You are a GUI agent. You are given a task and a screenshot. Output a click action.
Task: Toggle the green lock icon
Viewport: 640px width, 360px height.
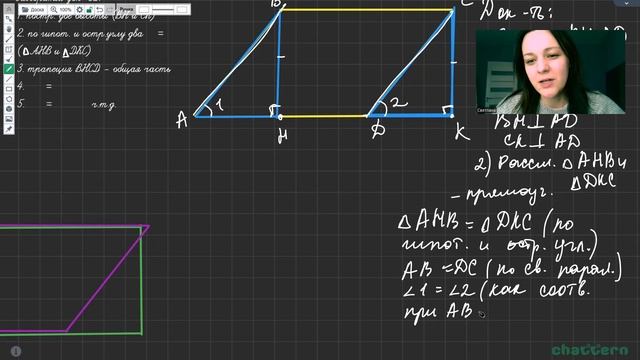[x=89, y=9]
